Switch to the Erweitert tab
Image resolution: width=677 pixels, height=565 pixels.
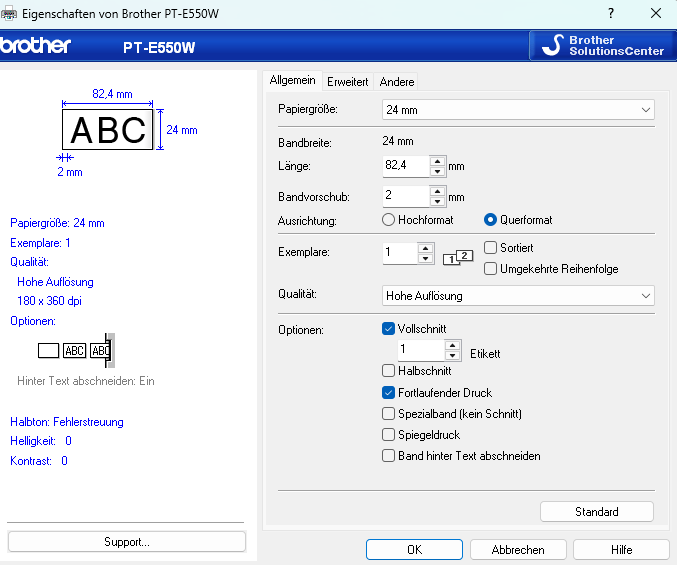coord(347,82)
